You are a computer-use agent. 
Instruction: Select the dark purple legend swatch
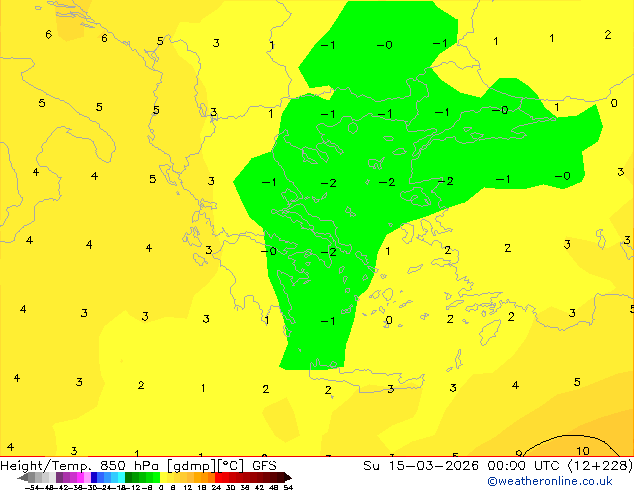pos(59,477)
